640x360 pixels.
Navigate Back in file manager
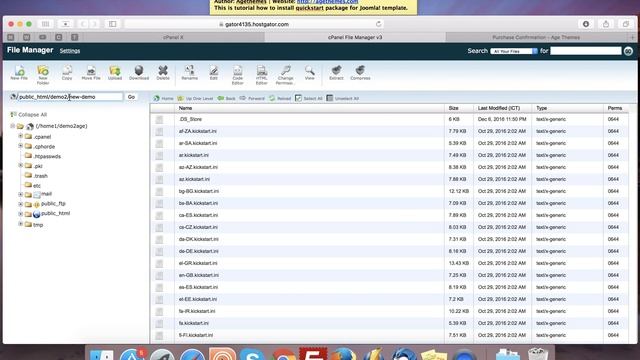point(227,98)
